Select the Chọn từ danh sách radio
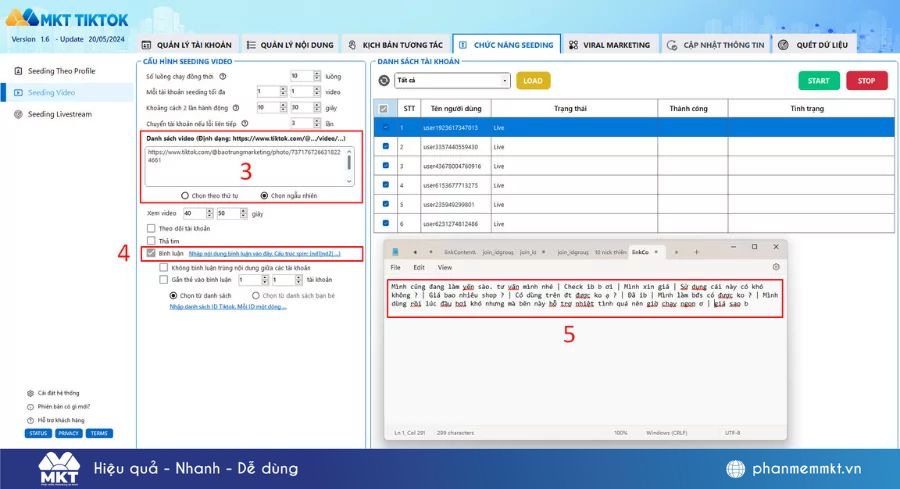This screenshot has width=900, height=489. tap(173, 296)
